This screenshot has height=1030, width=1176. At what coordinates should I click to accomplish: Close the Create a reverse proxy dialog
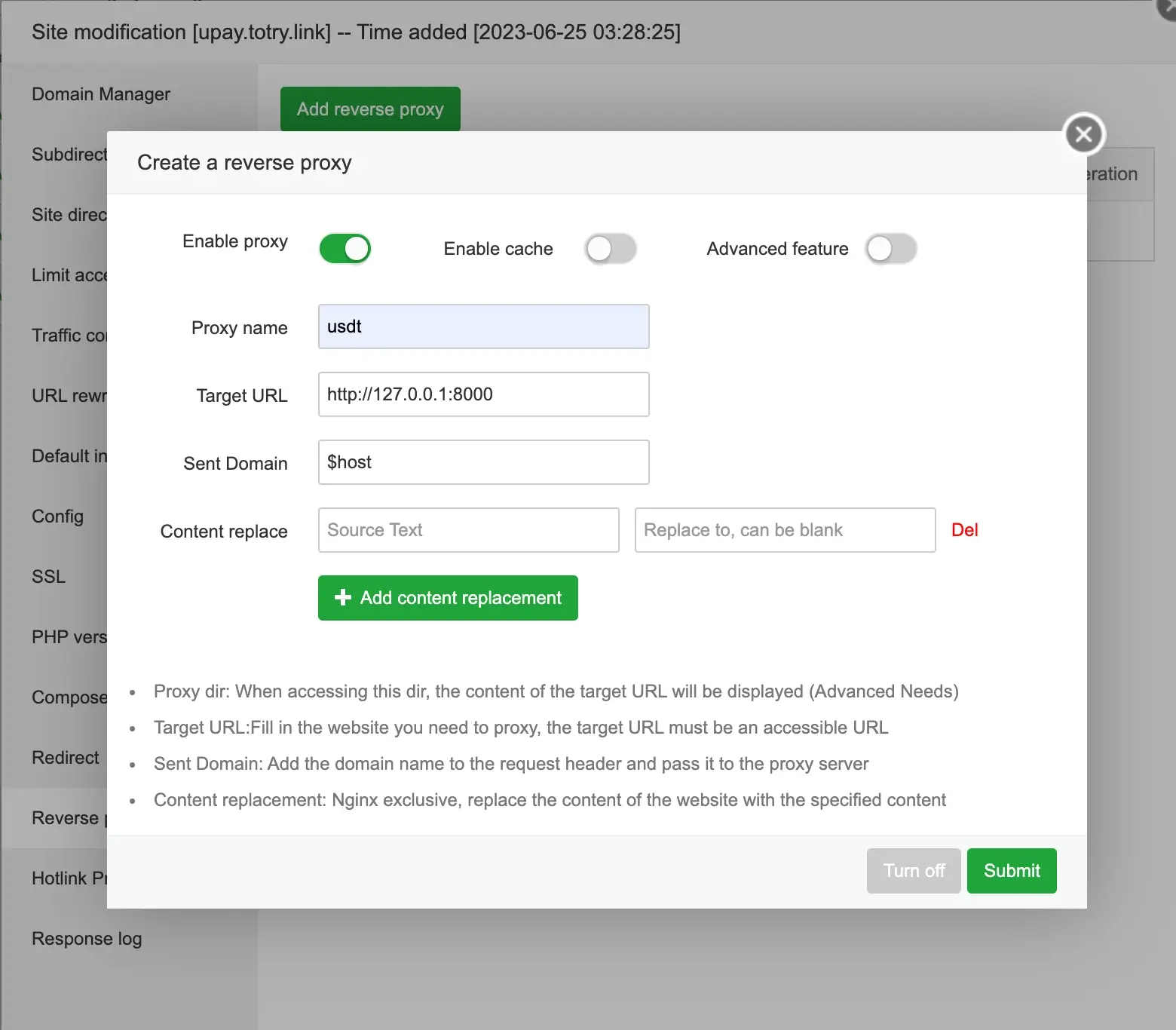(1084, 134)
